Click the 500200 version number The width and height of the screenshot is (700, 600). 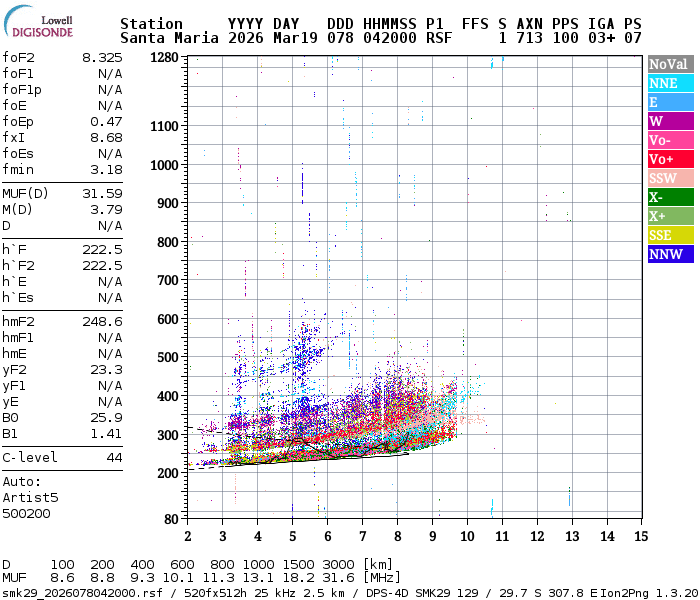tap(26, 514)
